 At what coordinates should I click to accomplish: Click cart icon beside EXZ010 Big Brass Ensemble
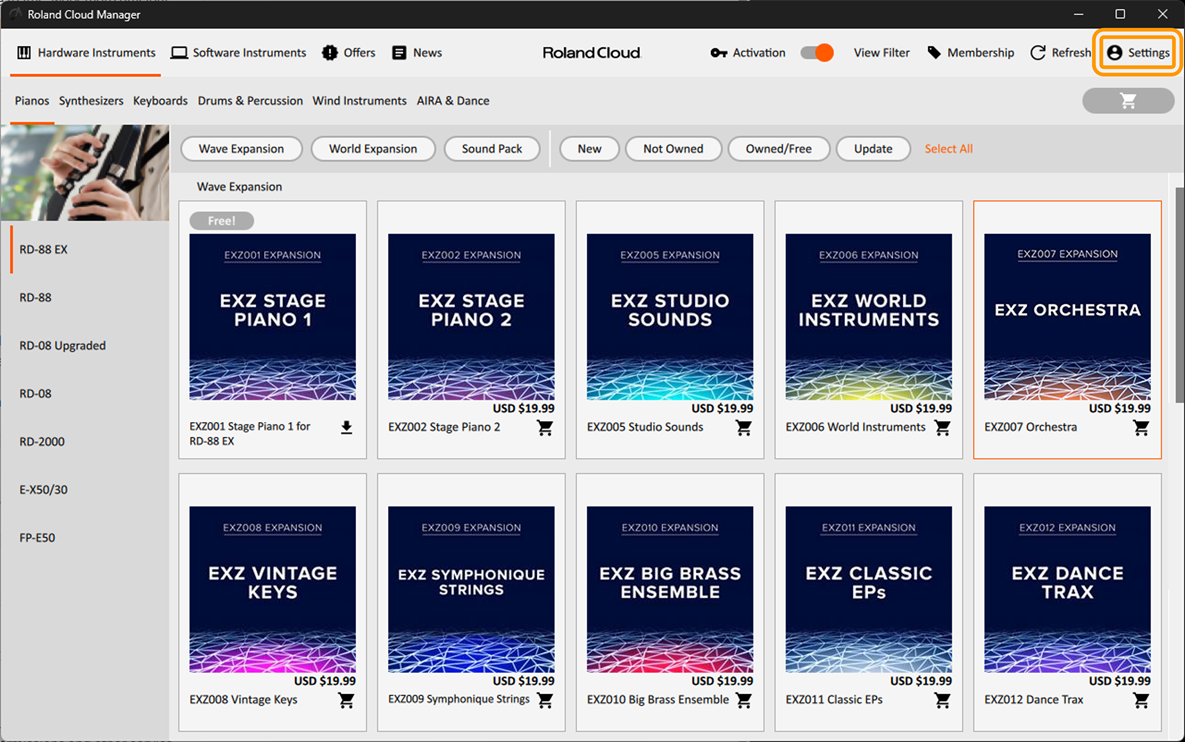coord(743,700)
